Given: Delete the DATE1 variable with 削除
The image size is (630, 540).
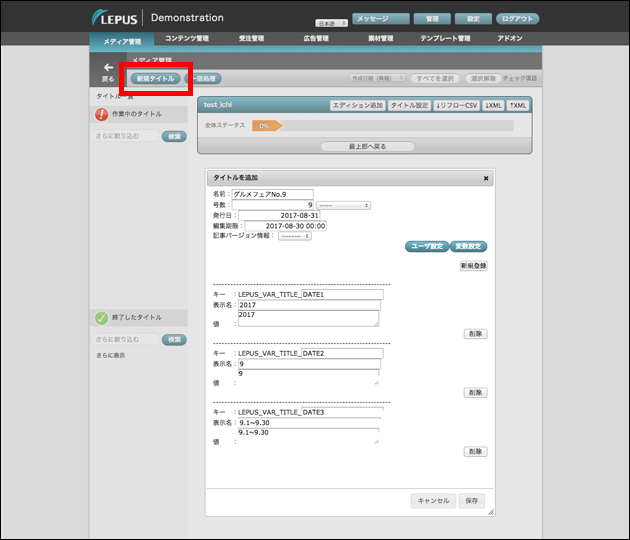Looking at the screenshot, I should 475,333.
